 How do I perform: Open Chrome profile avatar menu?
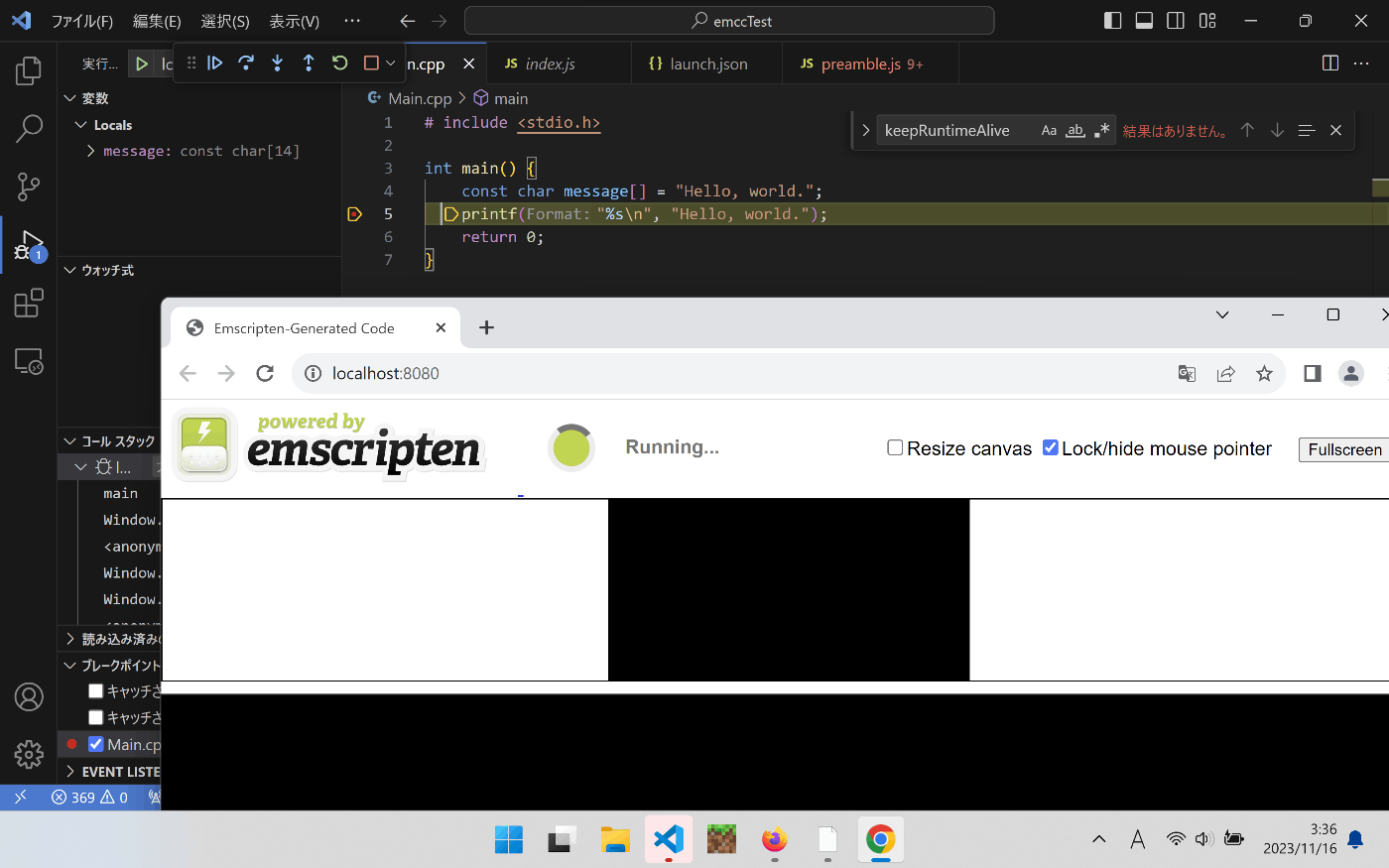tap(1351, 373)
